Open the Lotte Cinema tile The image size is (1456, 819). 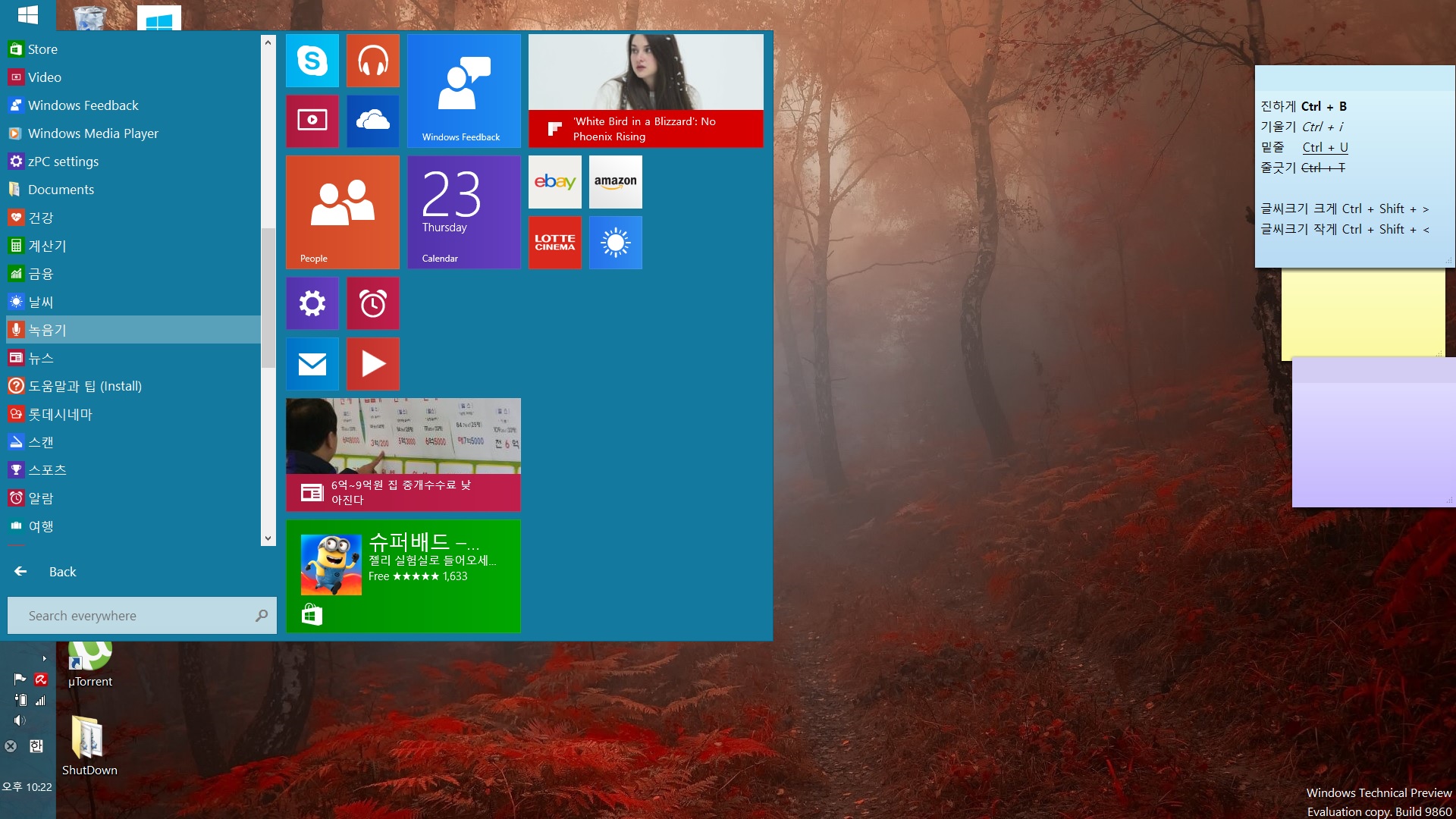554,243
